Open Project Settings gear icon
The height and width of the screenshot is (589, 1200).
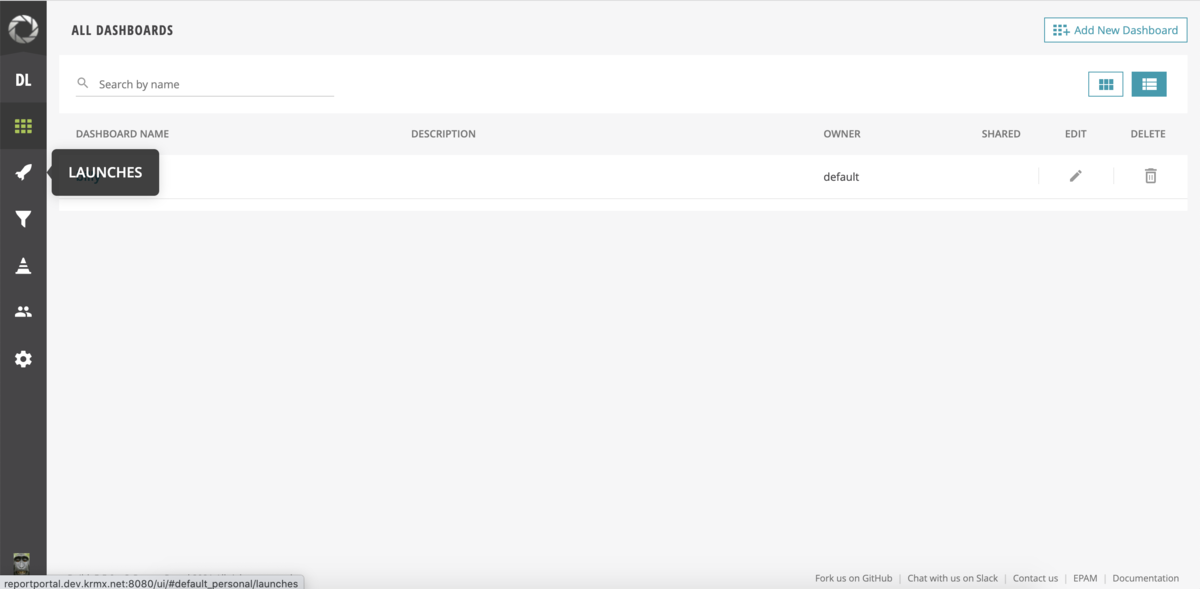[23, 359]
